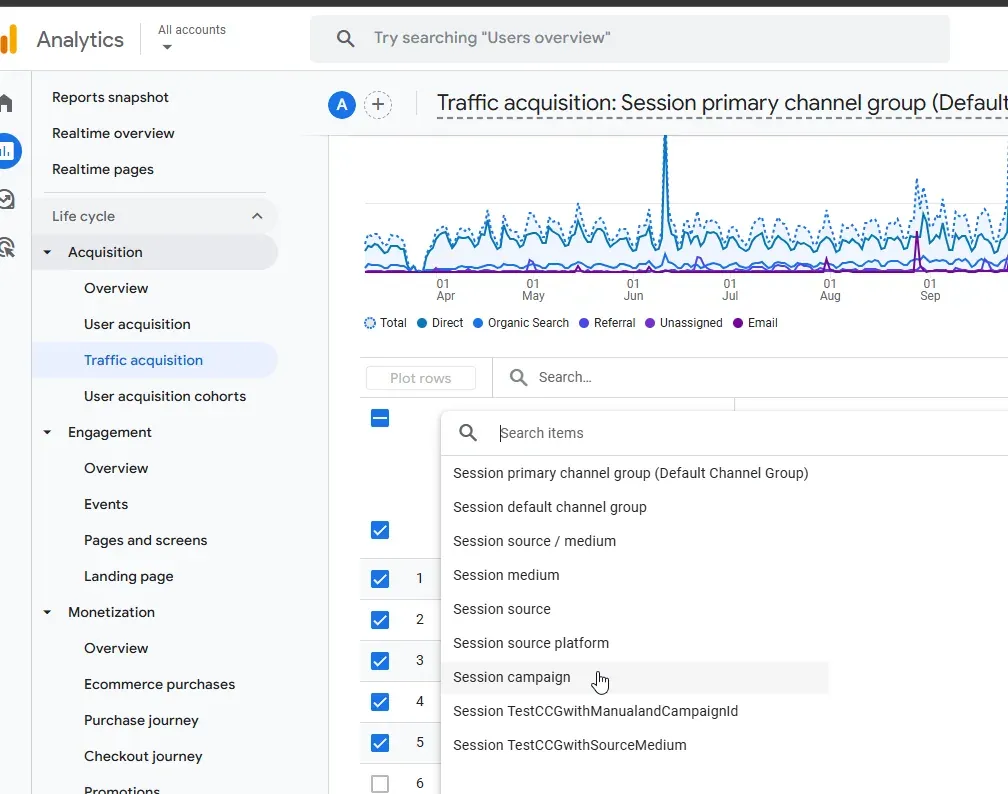Toggle Organic Search series in legend
1008x794 pixels.
(x=521, y=323)
